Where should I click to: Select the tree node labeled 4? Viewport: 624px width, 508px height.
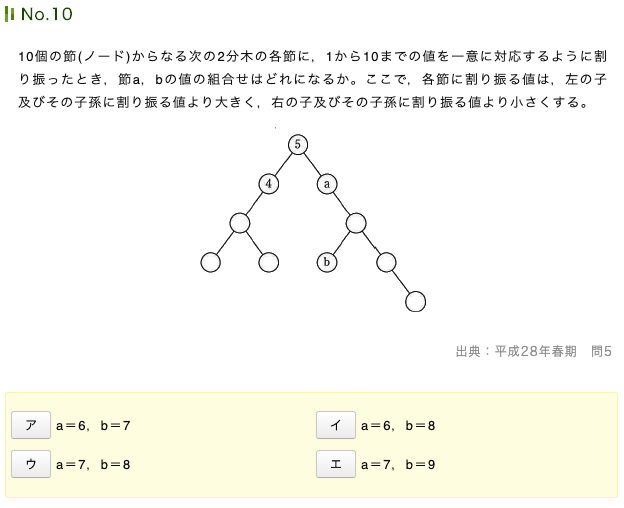(268, 184)
